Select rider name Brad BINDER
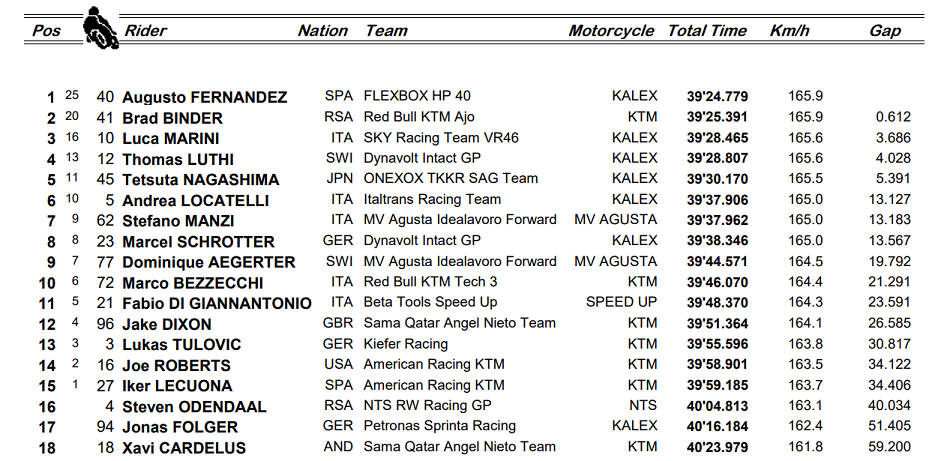950x461 pixels. coord(173,118)
